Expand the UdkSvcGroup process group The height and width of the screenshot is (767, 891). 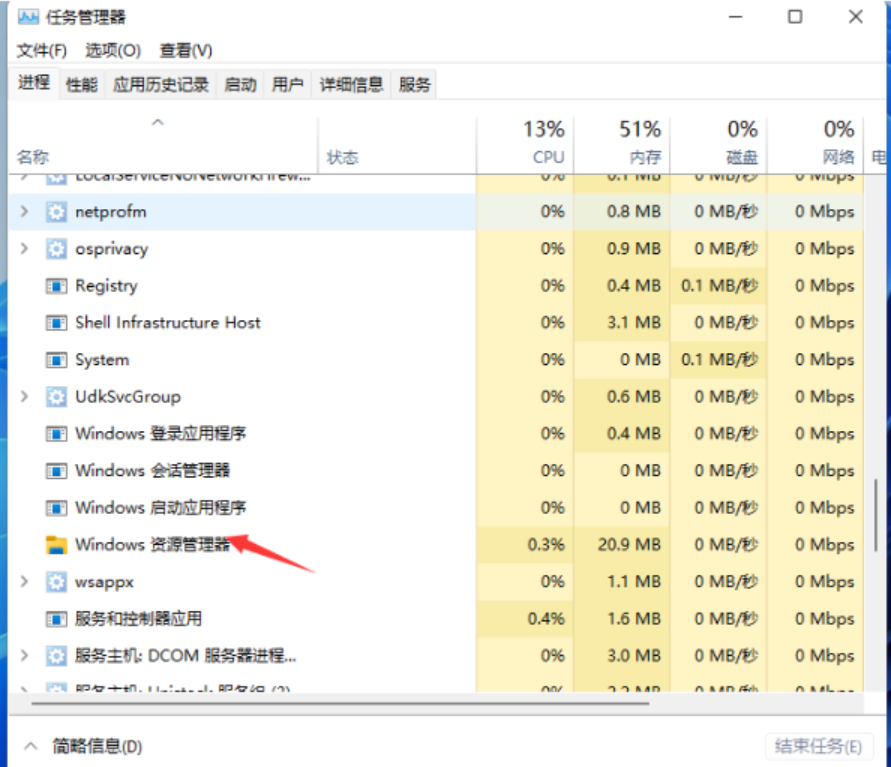click(x=25, y=397)
